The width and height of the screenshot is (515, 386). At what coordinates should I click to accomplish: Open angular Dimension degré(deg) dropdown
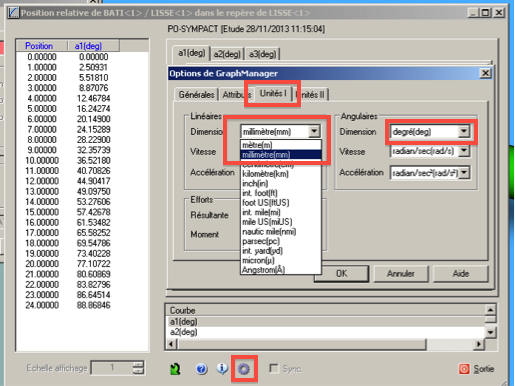pyautogui.click(x=464, y=131)
